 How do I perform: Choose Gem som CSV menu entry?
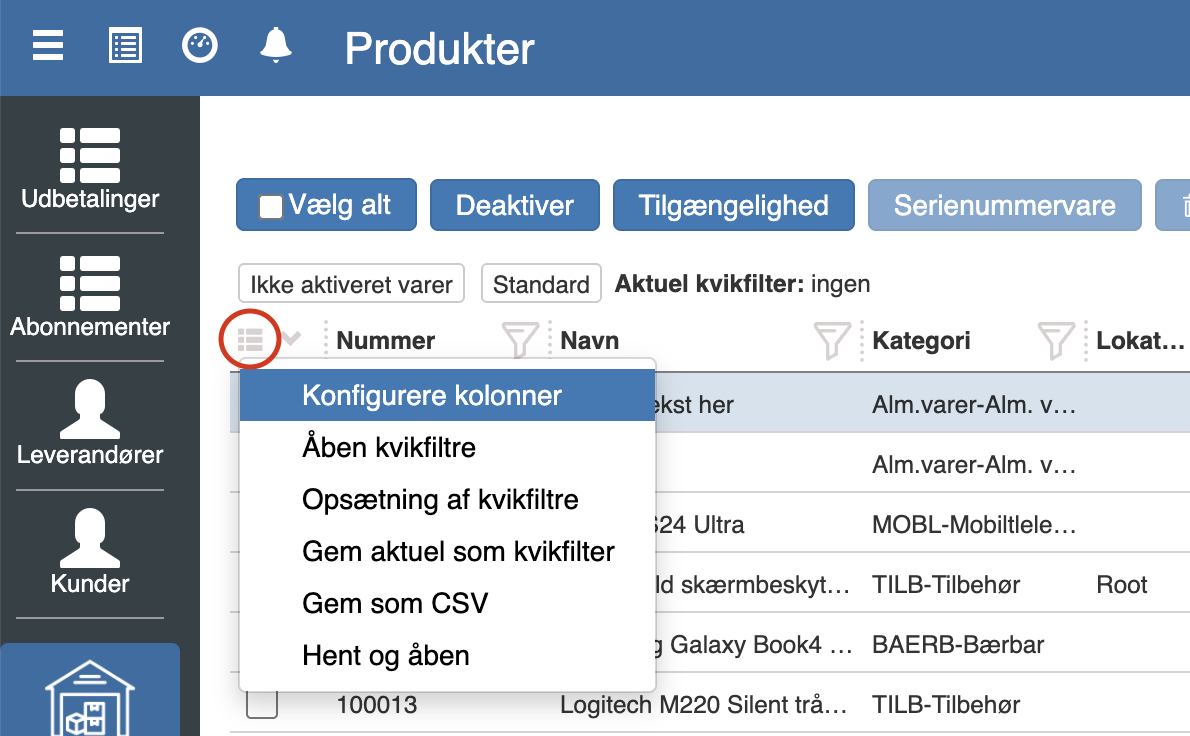[395, 604]
